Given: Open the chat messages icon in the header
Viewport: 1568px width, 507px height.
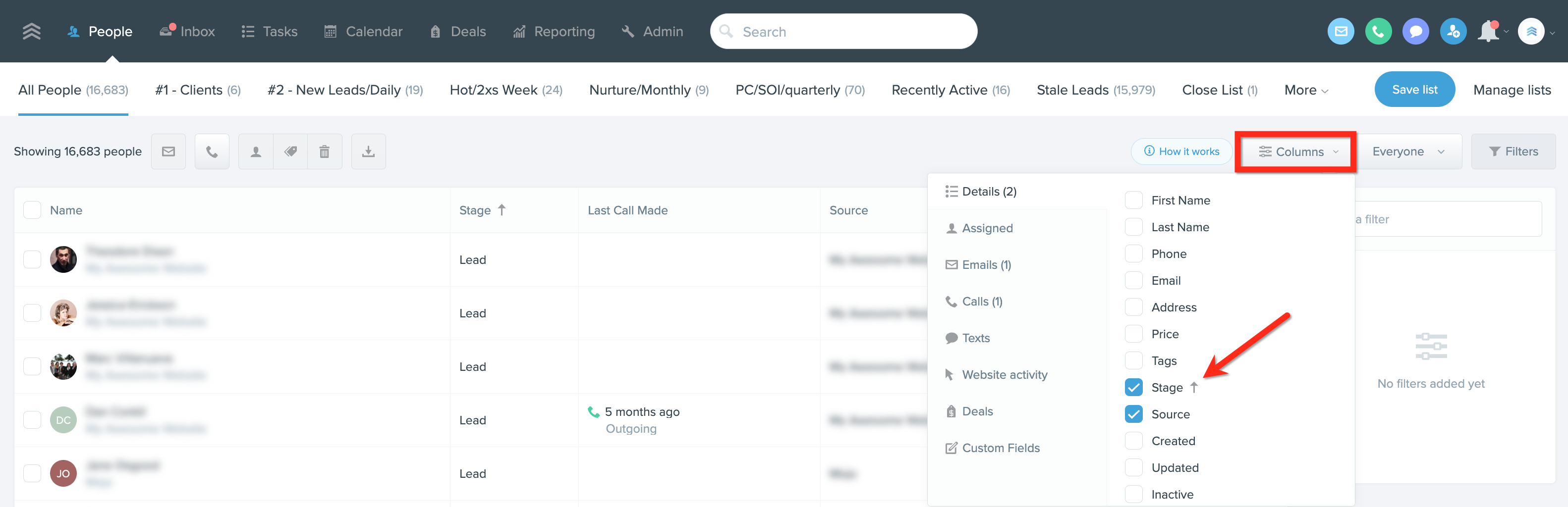Looking at the screenshot, I should 1416,31.
